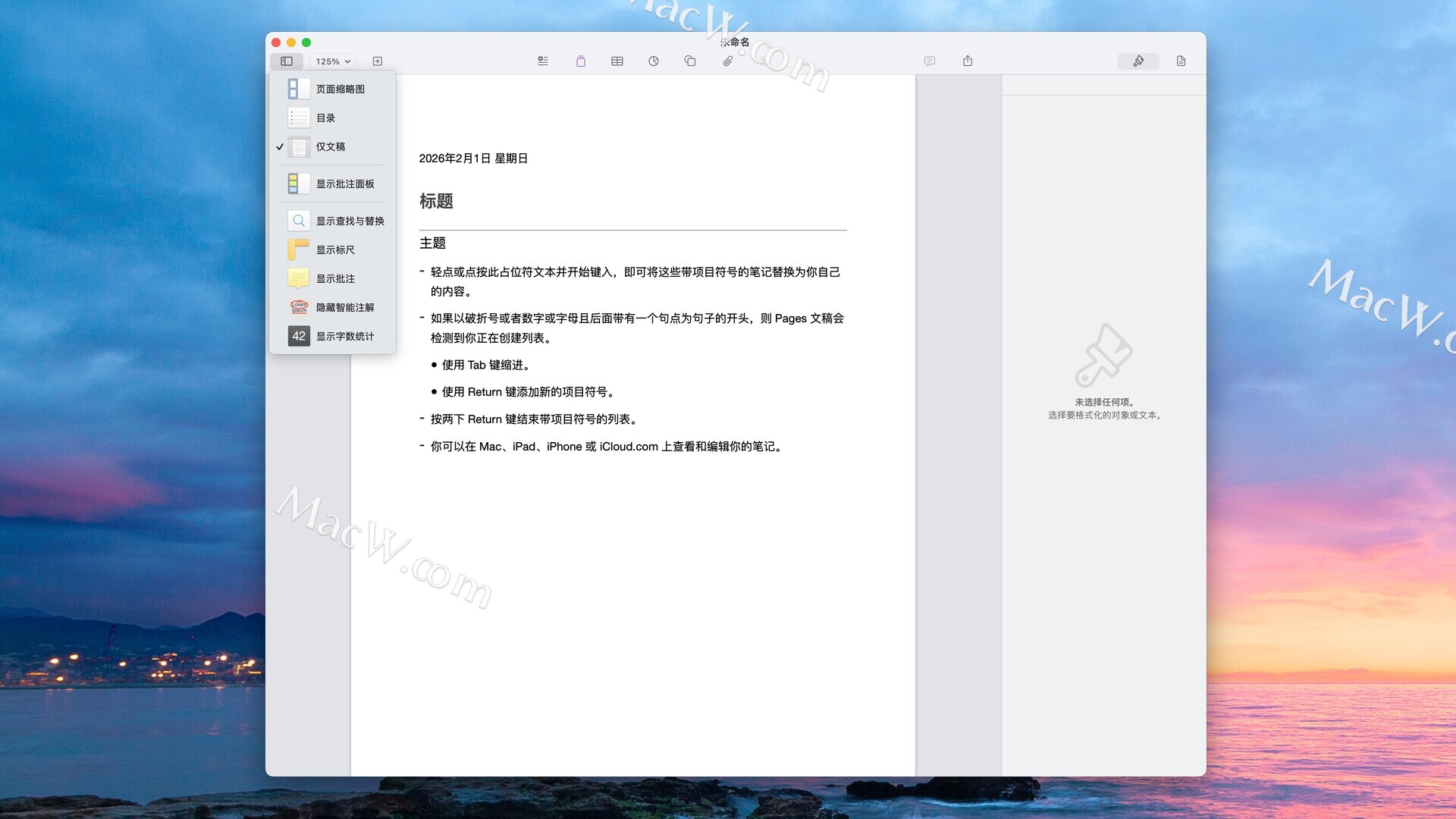This screenshot has height=819, width=1456.
Task: Click the Chart toolbar icon
Action: [x=654, y=61]
